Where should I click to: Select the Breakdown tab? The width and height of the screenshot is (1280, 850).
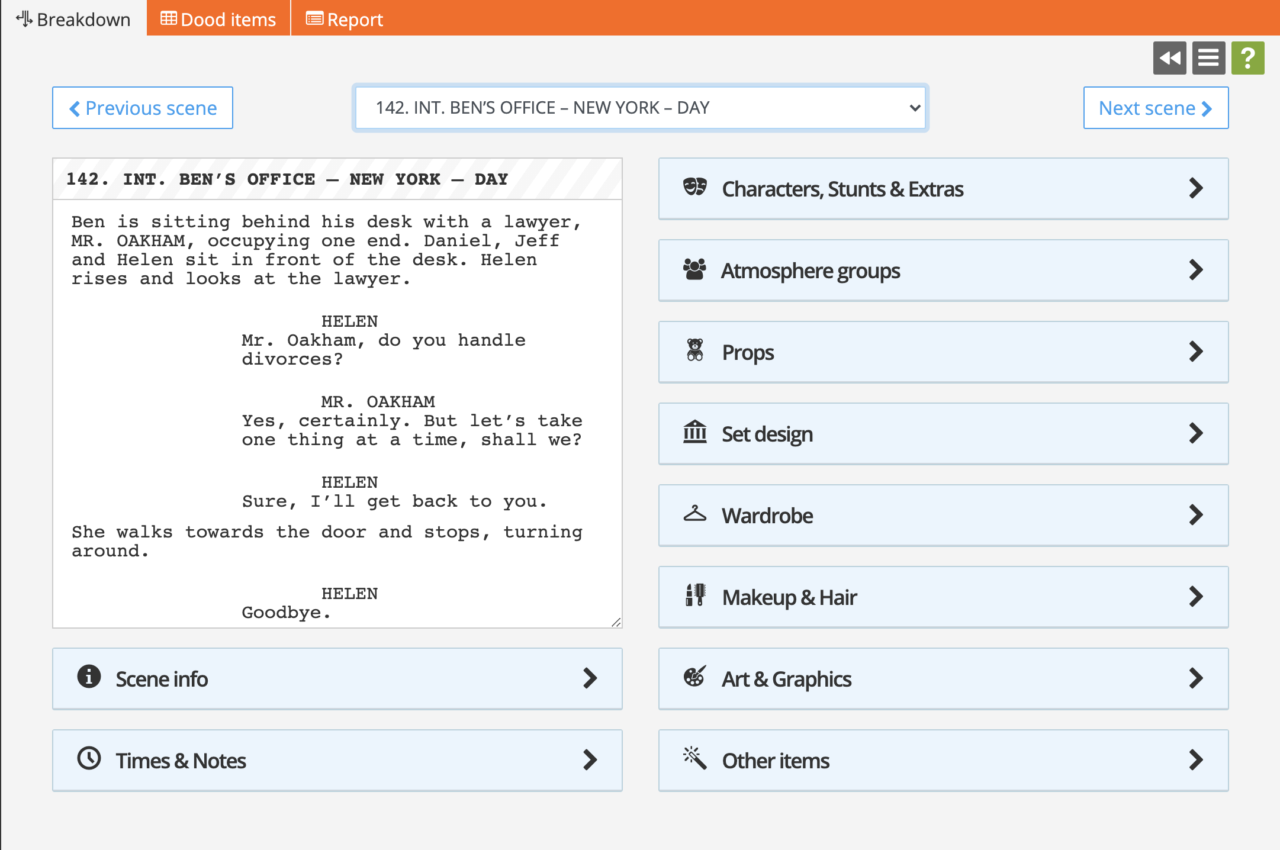click(x=73, y=19)
